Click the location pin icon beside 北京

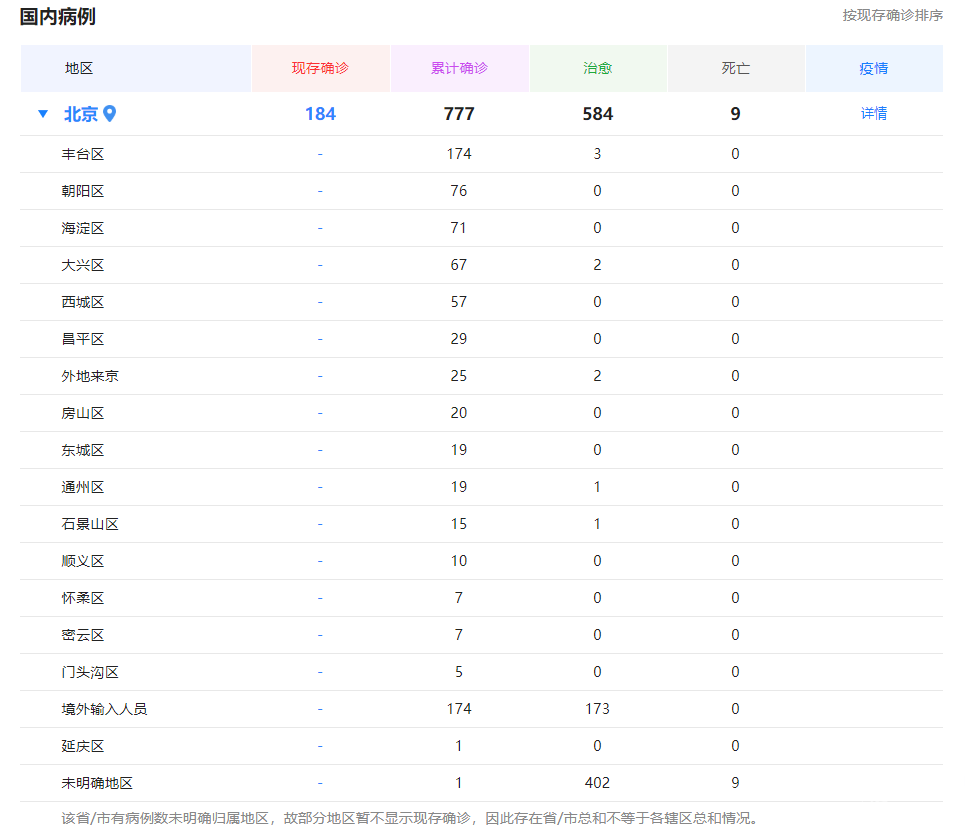110,114
